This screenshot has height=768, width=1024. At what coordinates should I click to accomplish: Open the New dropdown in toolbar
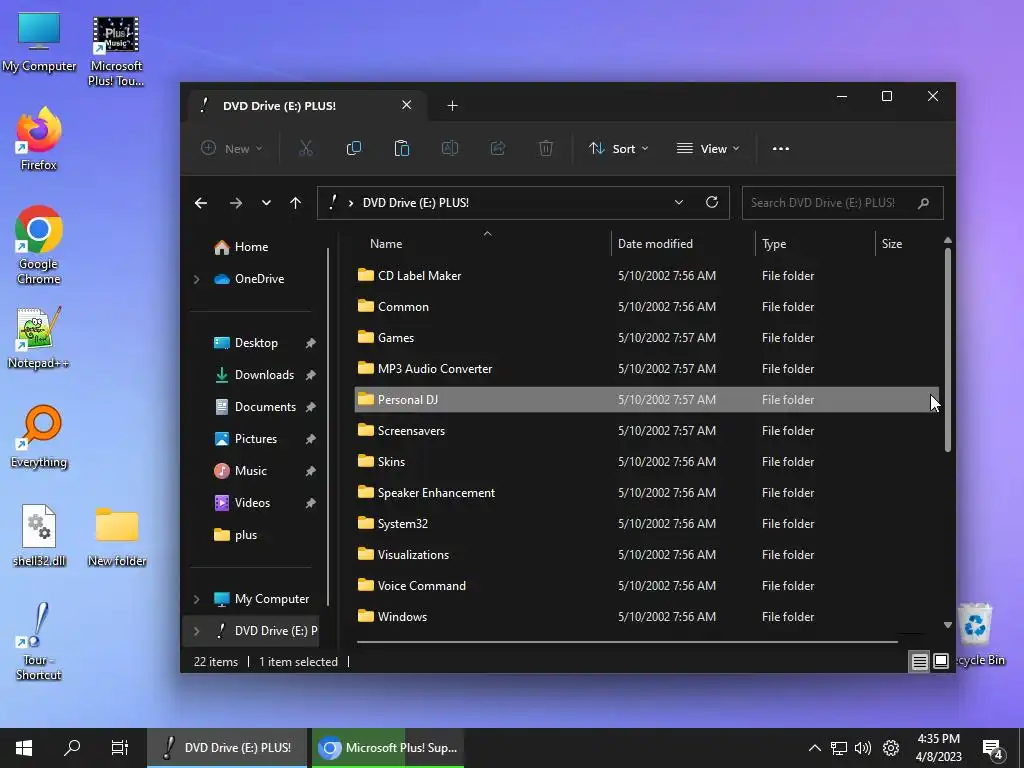coord(232,149)
